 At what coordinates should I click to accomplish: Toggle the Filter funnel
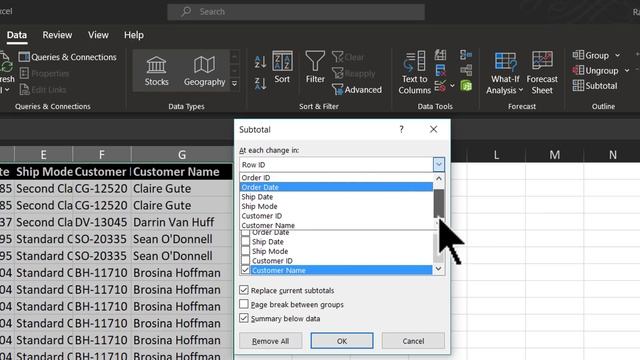click(315, 67)
